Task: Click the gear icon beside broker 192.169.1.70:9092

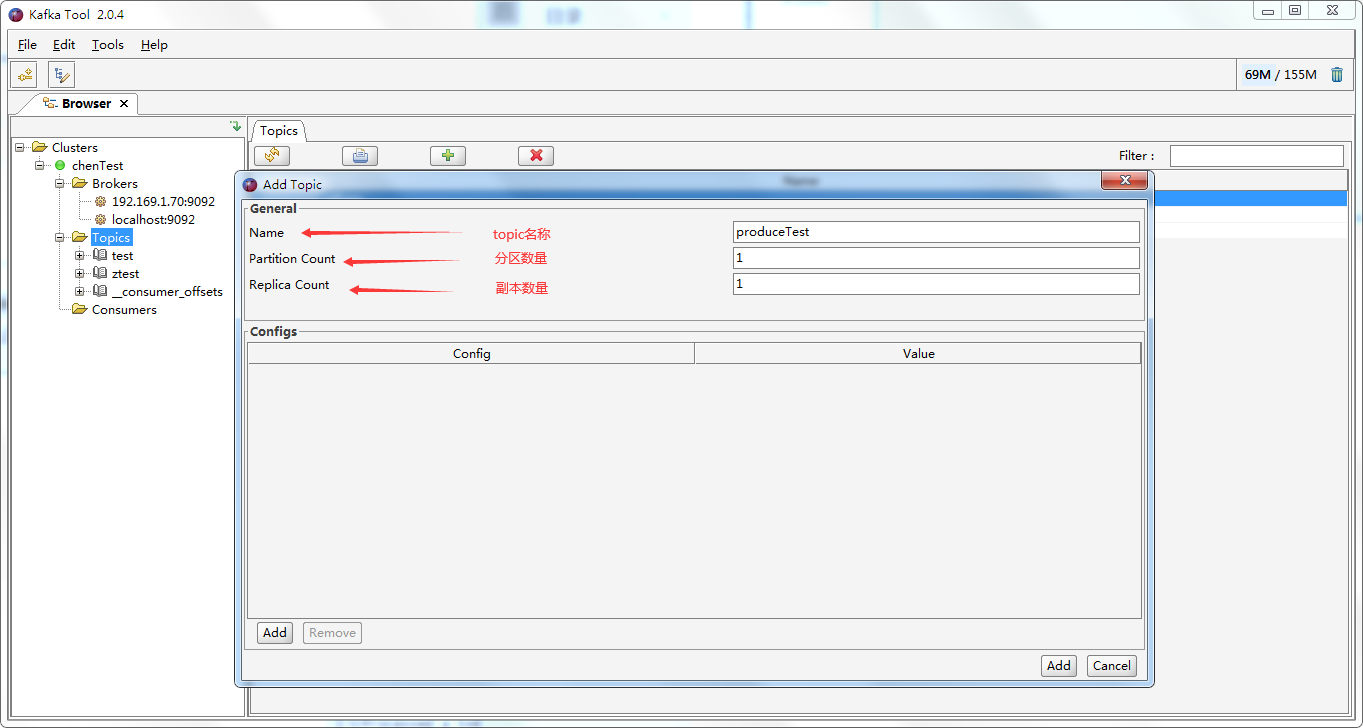Action: (100, 202)
